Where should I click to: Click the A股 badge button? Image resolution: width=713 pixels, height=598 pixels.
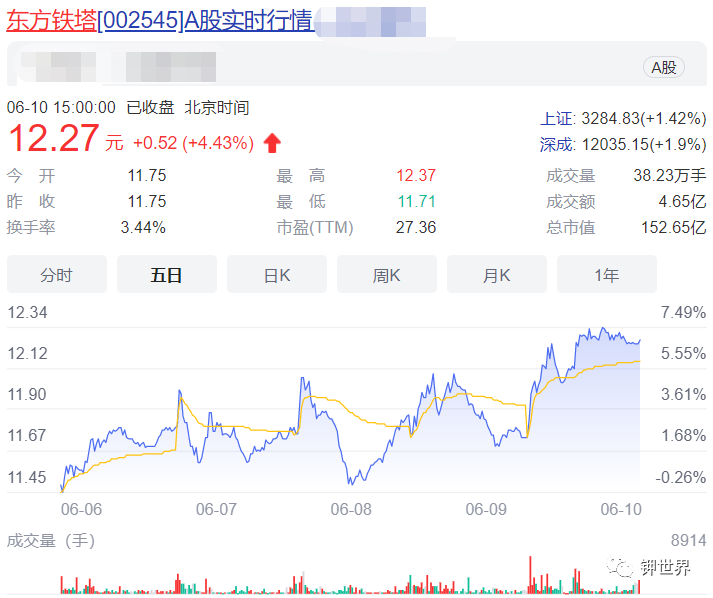(663, 68)
